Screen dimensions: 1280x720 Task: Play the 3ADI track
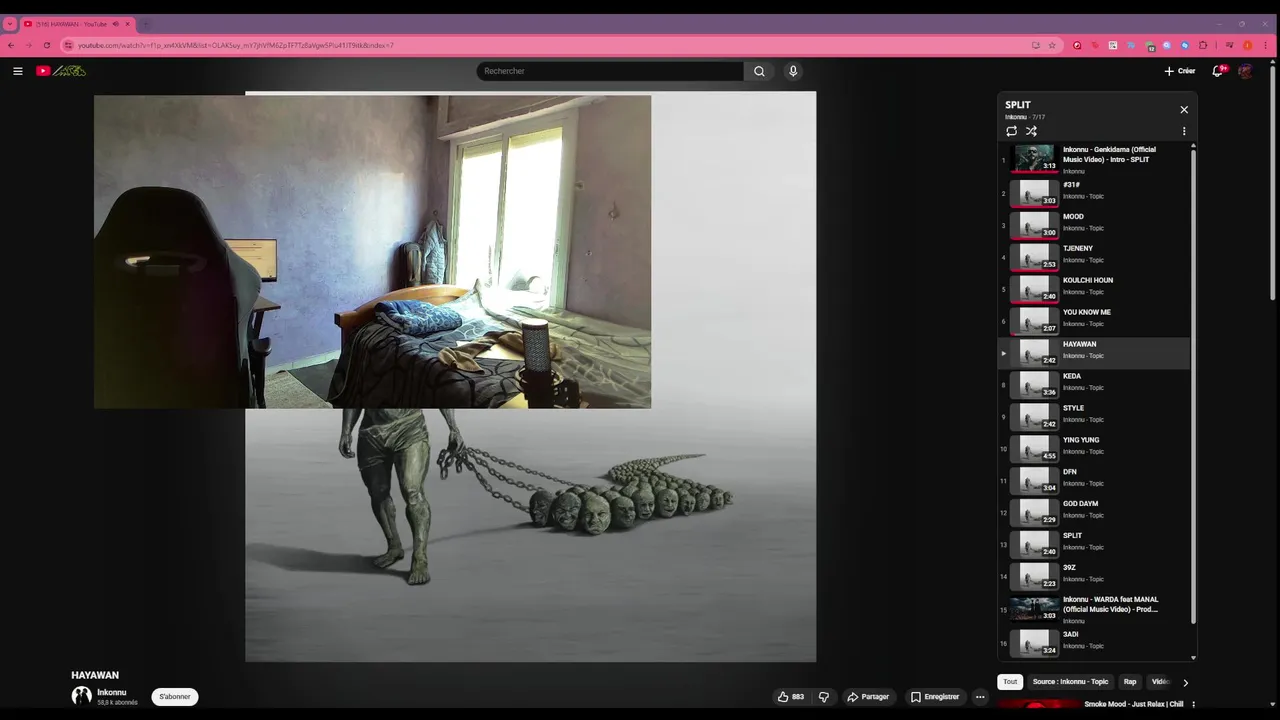(x=1094, y=643)
